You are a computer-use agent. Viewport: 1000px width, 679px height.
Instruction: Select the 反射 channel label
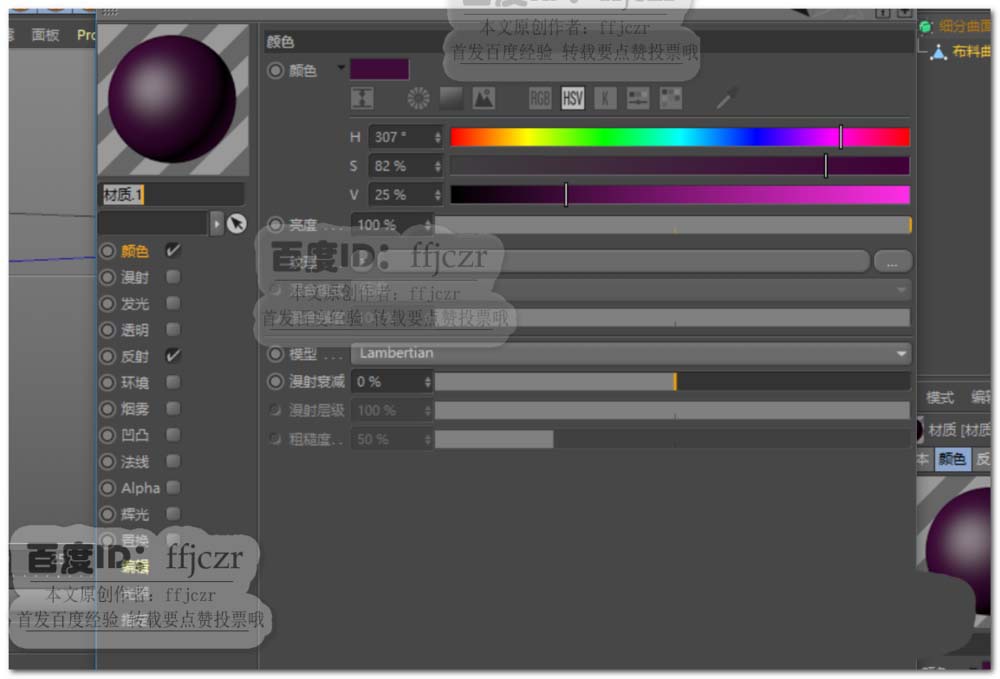click(135, 356)
